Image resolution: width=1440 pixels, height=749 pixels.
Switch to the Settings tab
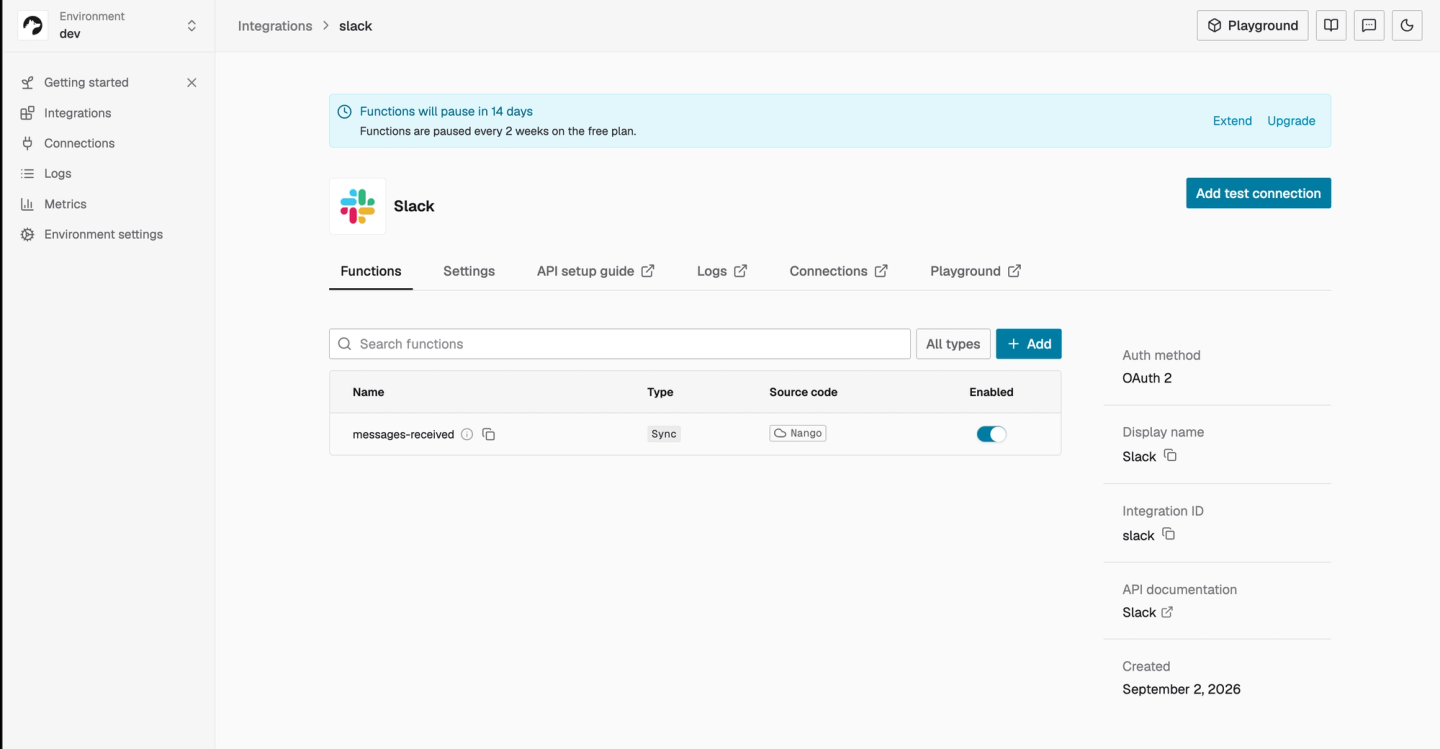pyautogui.click(x=469, y=271)
